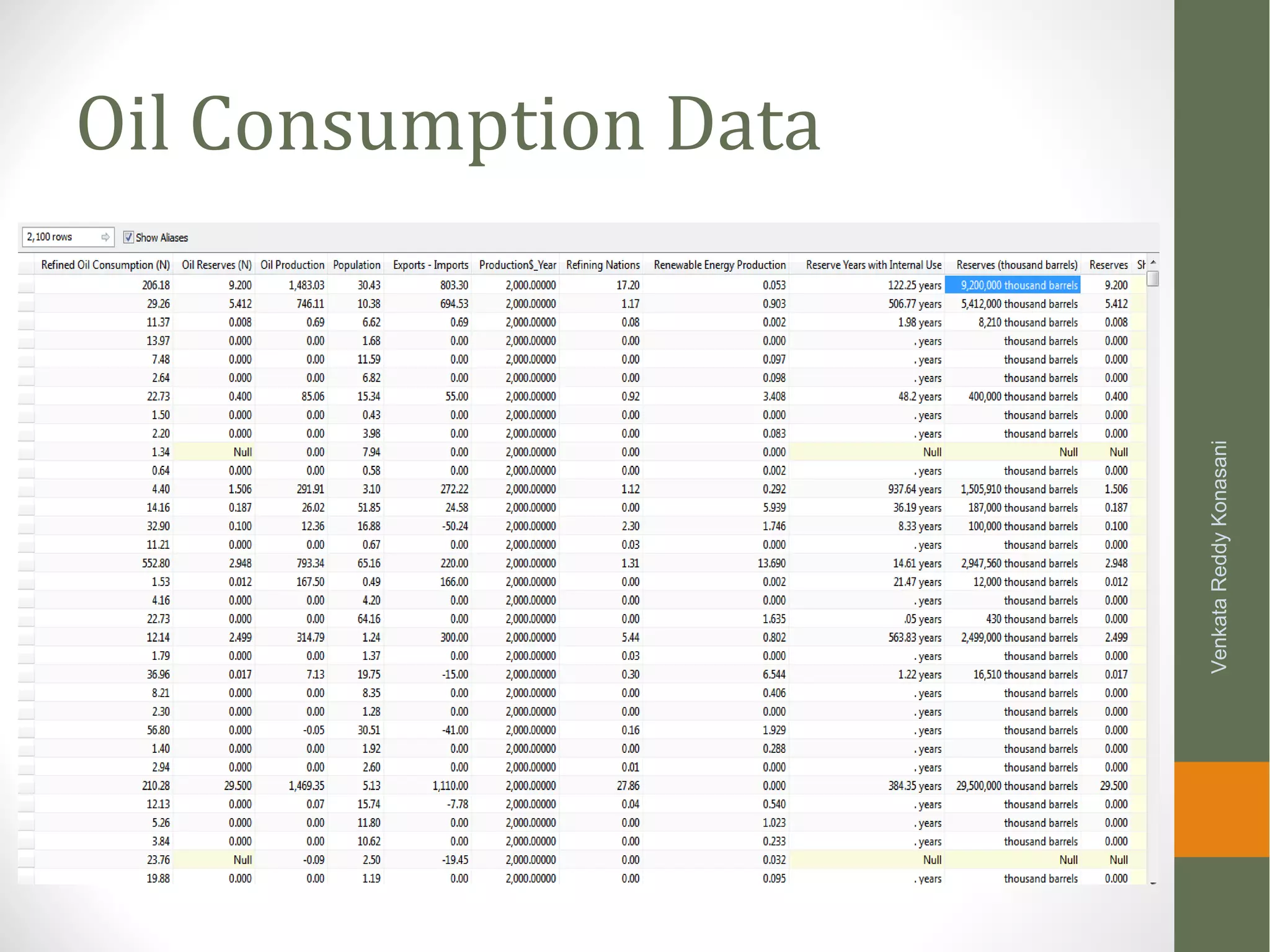Image resolution: width=1270 pixels, height=952 pixels.
Task: Click into the 2,100 rows input field
Action: [68, 237]
